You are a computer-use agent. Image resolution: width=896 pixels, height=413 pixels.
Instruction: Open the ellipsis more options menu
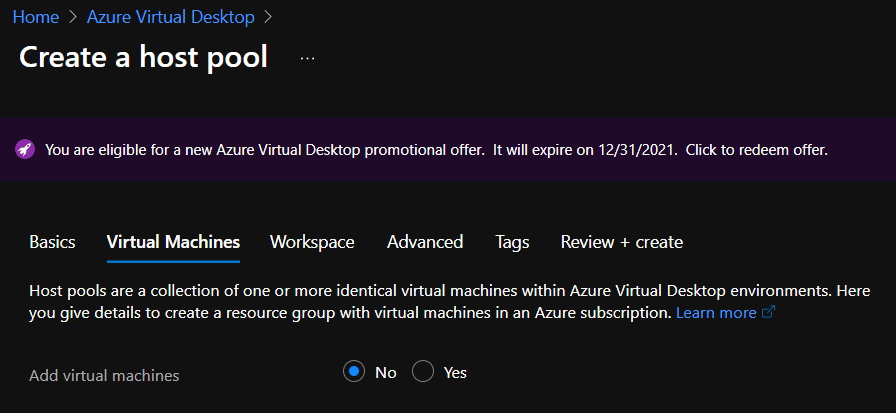coord(307,58)
